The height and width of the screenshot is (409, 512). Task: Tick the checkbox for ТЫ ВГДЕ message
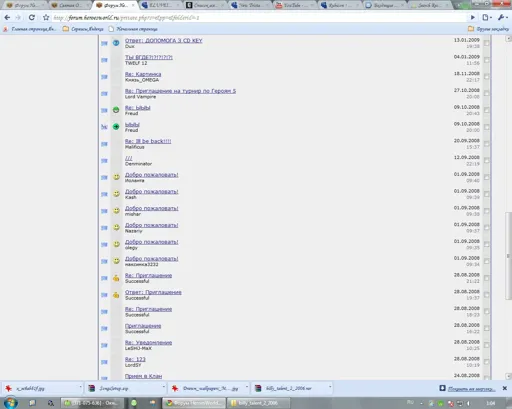[x=487, y=60]
